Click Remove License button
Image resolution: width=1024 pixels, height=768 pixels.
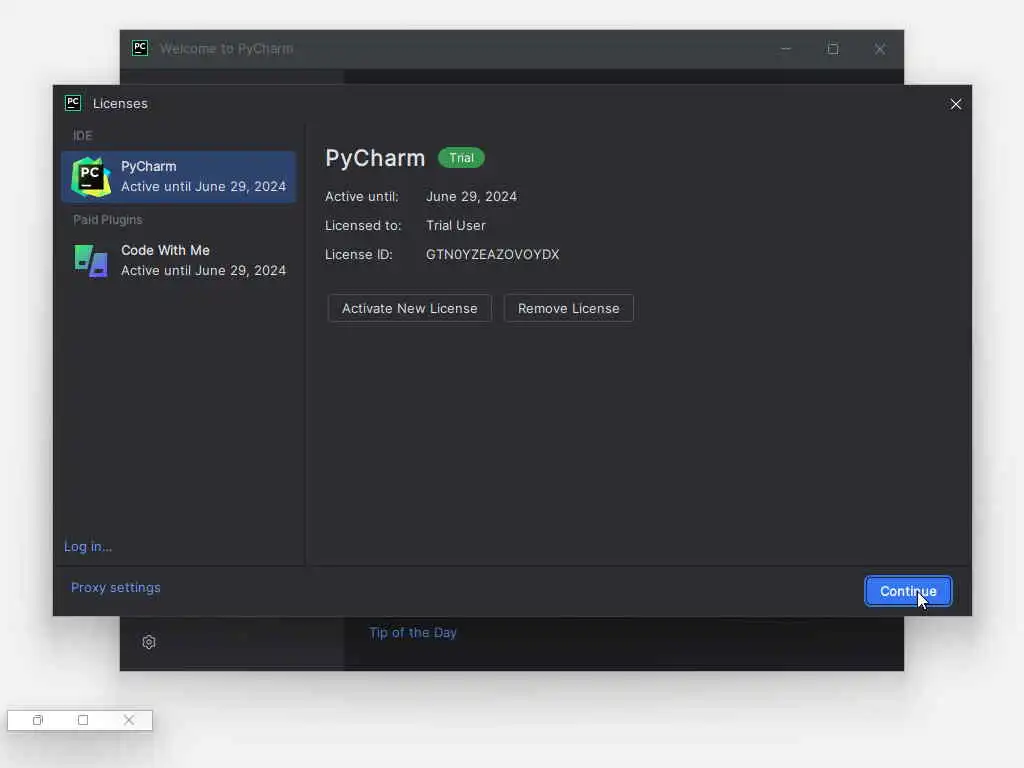[x=568, y=308]
